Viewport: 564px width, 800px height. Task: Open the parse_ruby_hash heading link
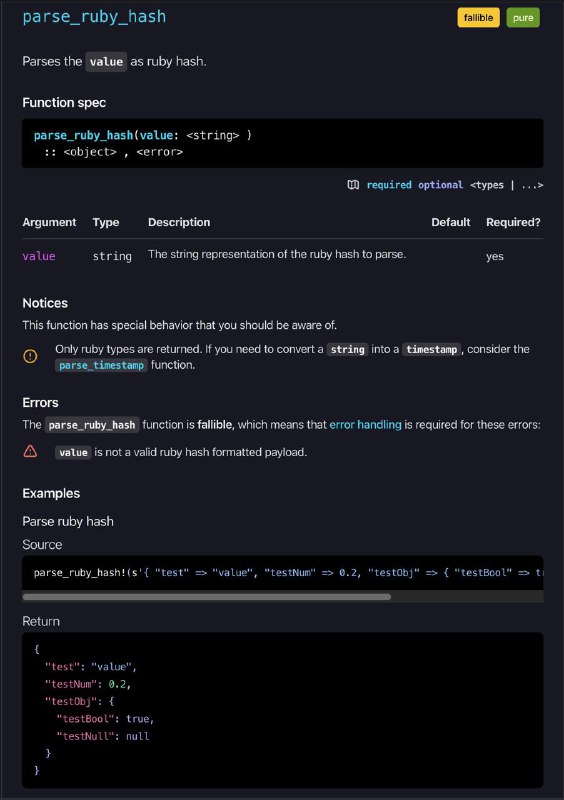pos(94,17)
